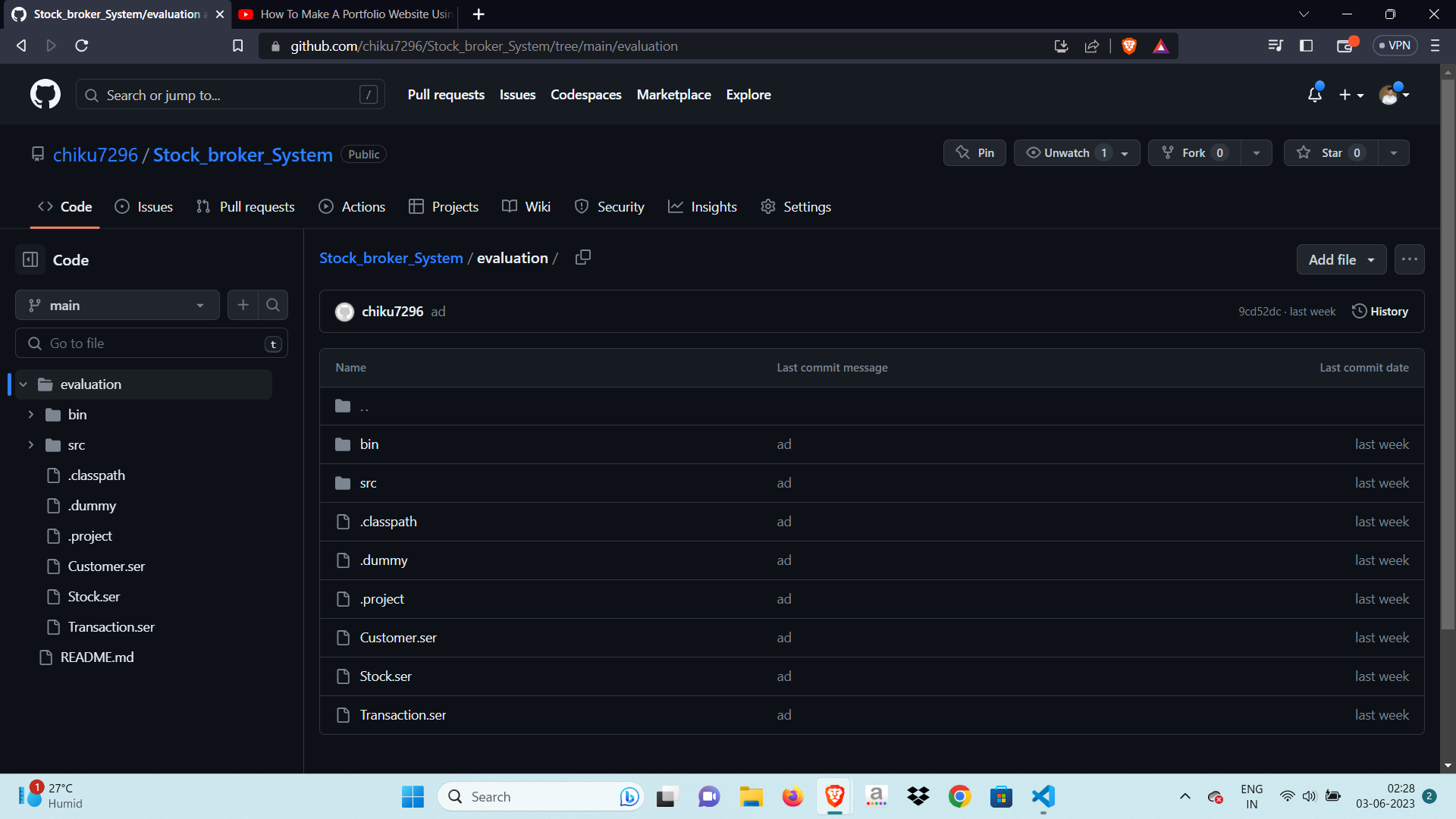Collapse the file tree side panel icon
Image resolution: width=1456 pixels, height=819 pixels.
click(30, 260)
